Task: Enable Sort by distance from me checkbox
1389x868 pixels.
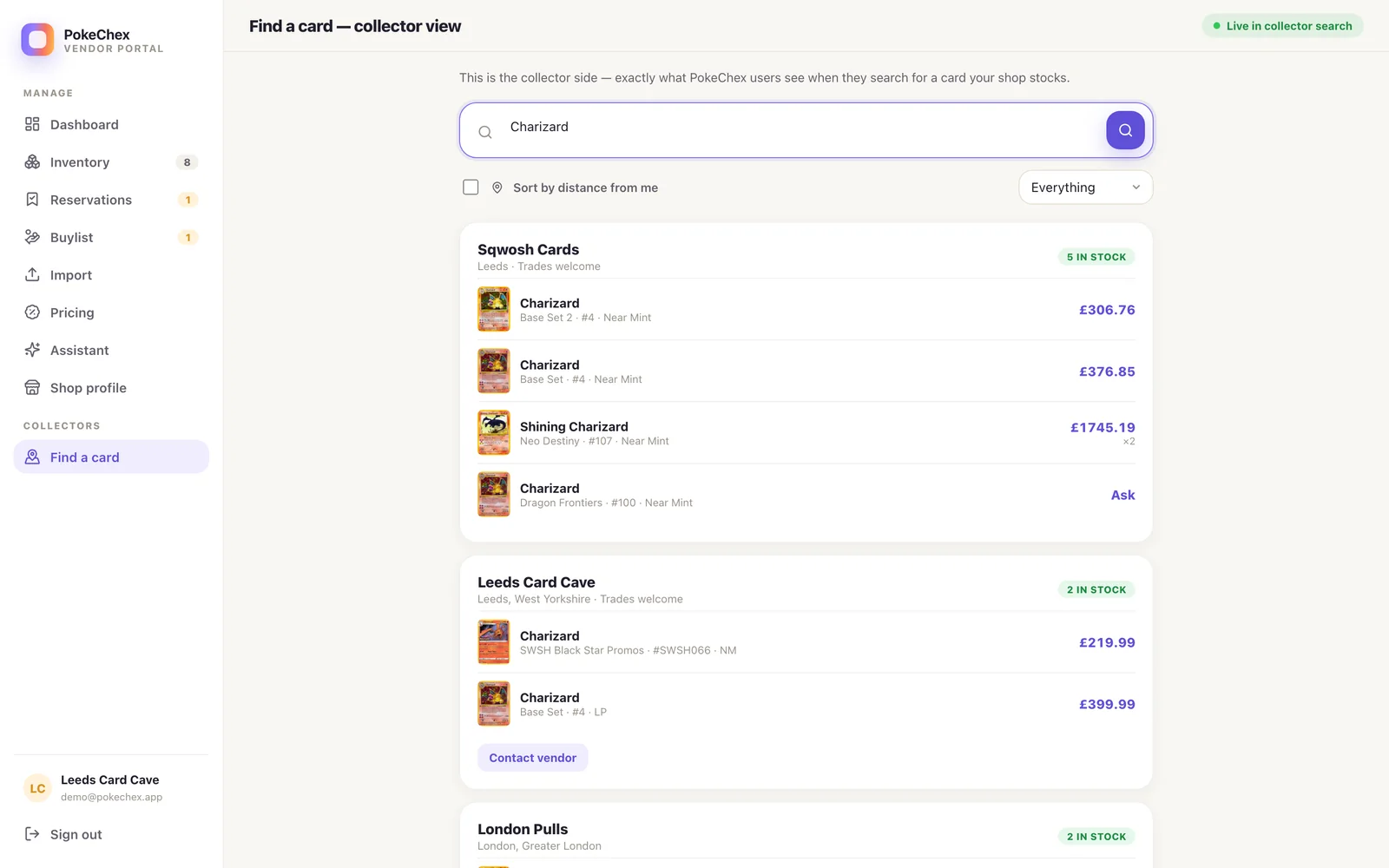Action: pyautogui.click(x=471, y=187)
